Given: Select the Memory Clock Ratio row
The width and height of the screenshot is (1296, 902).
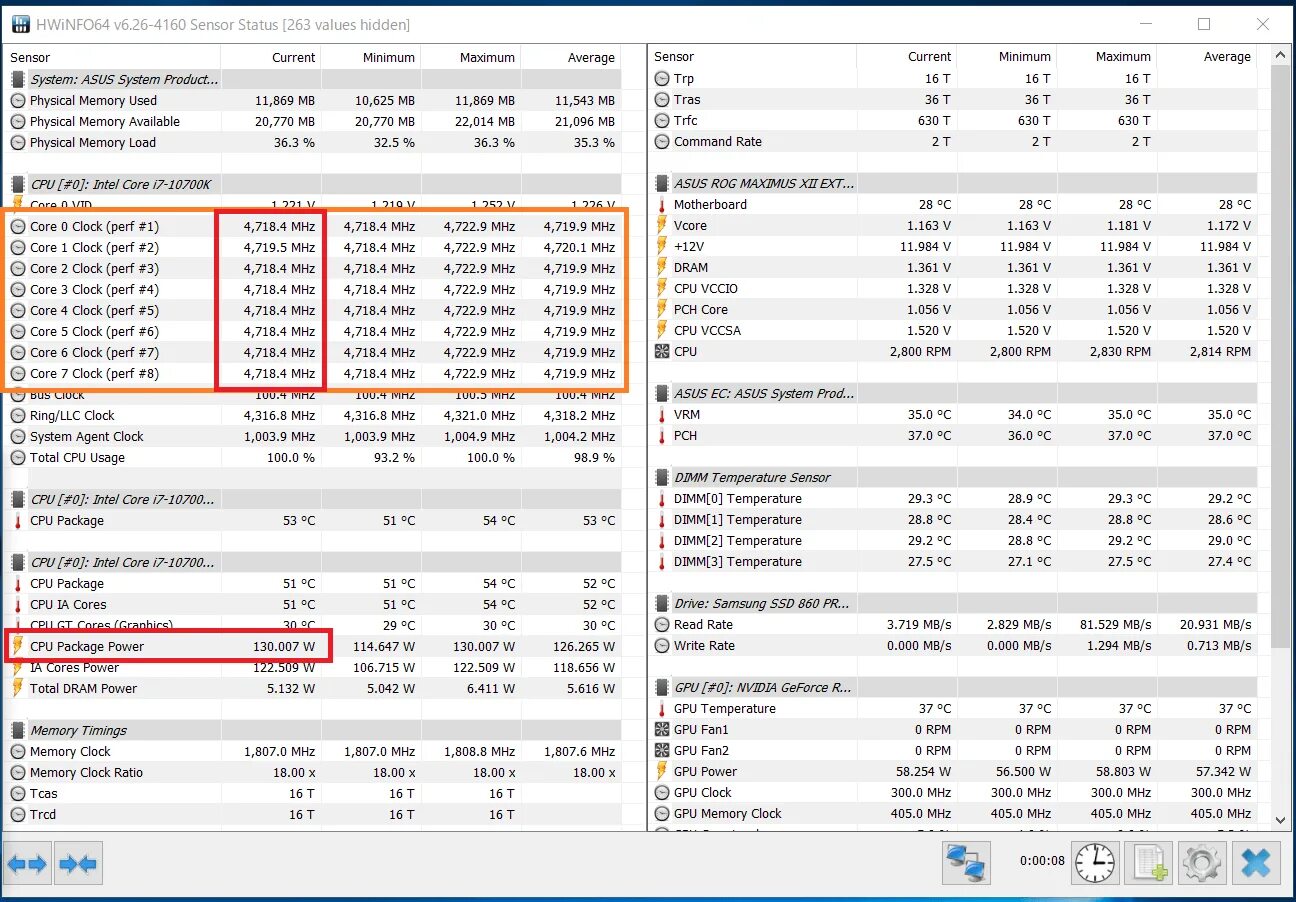Looking at the screenshot, I should click(313, 772).
